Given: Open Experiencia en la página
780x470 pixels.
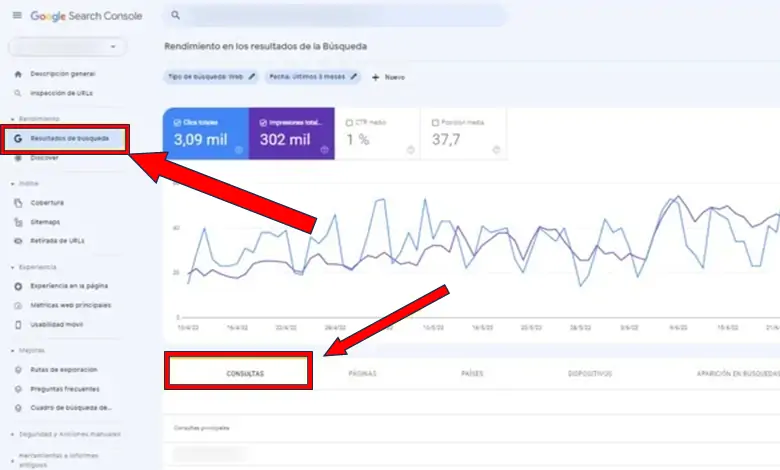Looking at the screenshot, I should click(x=69, y=286).
